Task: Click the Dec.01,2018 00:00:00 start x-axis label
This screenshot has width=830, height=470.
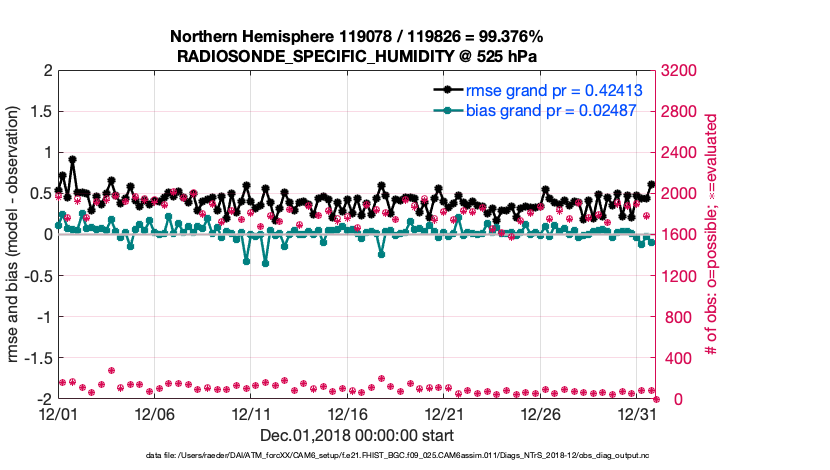Action: 357,435
